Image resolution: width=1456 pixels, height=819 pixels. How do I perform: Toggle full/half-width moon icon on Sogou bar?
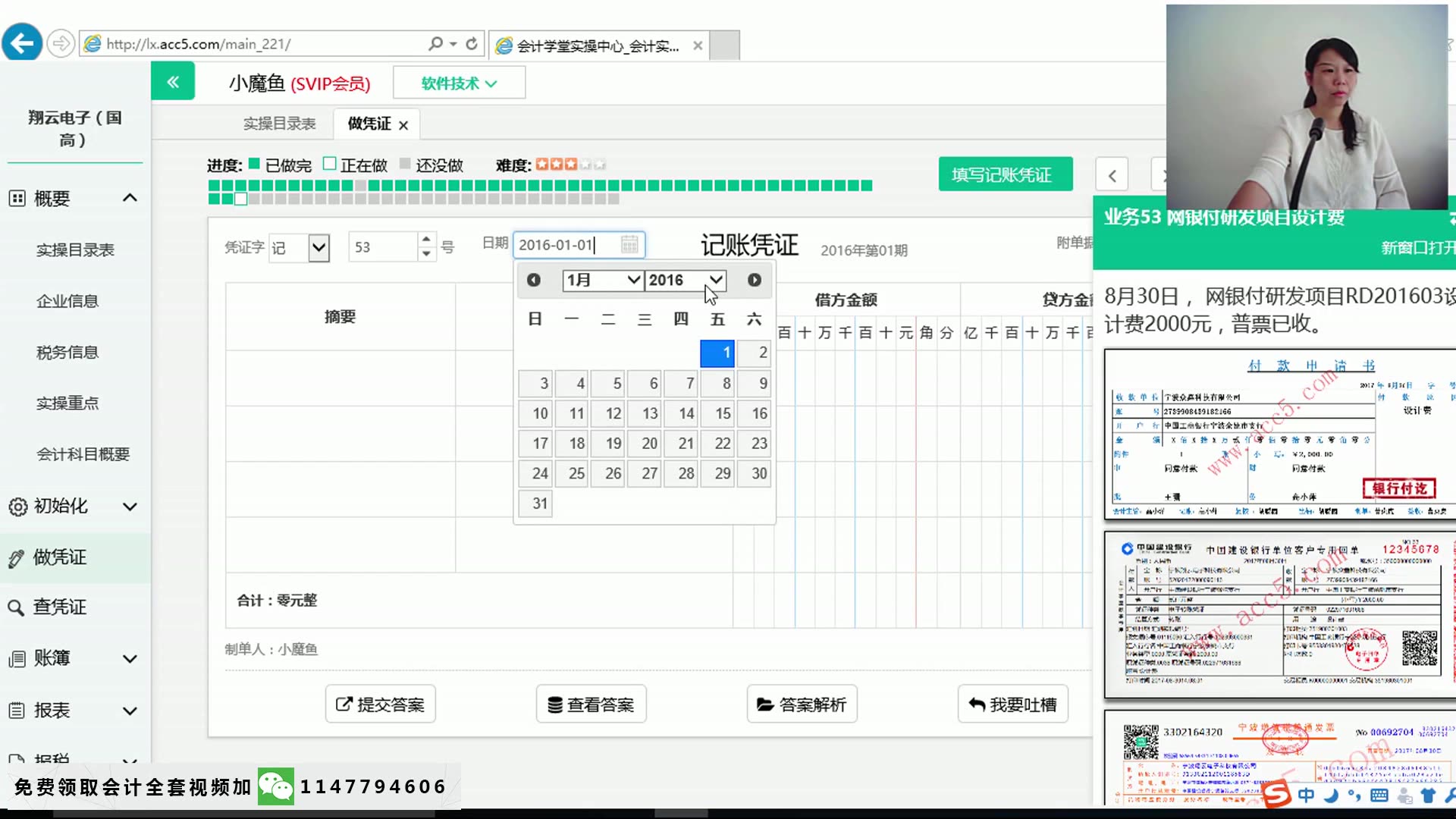tap(1331, 795)
